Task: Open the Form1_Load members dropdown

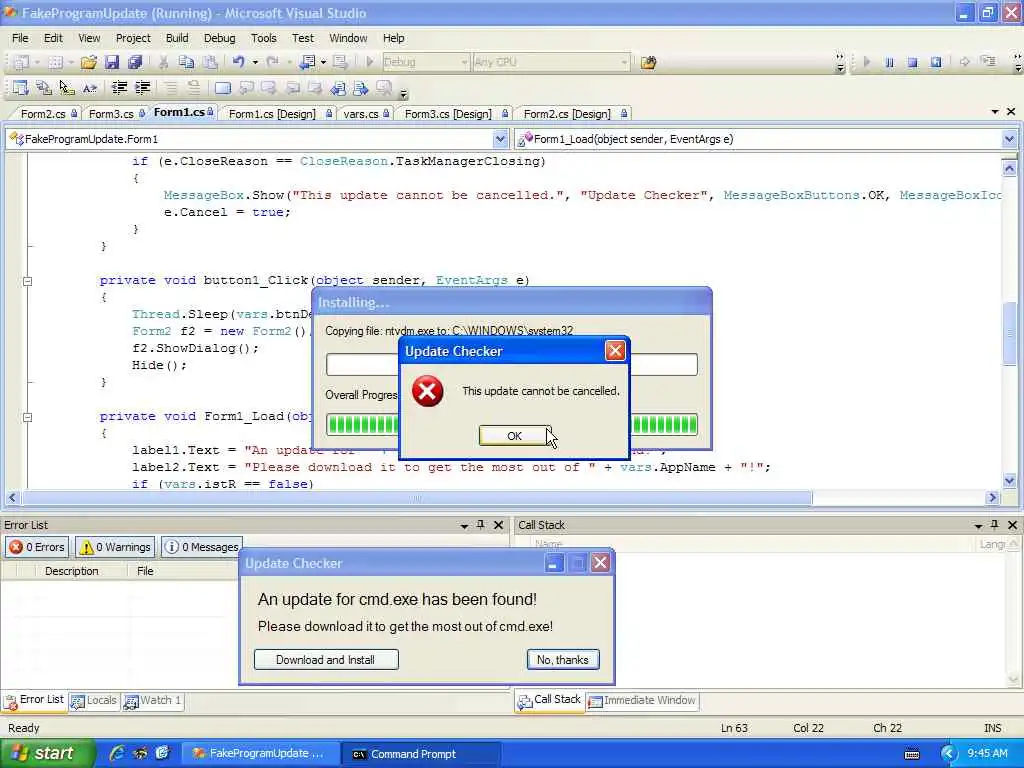Action: [x=1009, y=138]
